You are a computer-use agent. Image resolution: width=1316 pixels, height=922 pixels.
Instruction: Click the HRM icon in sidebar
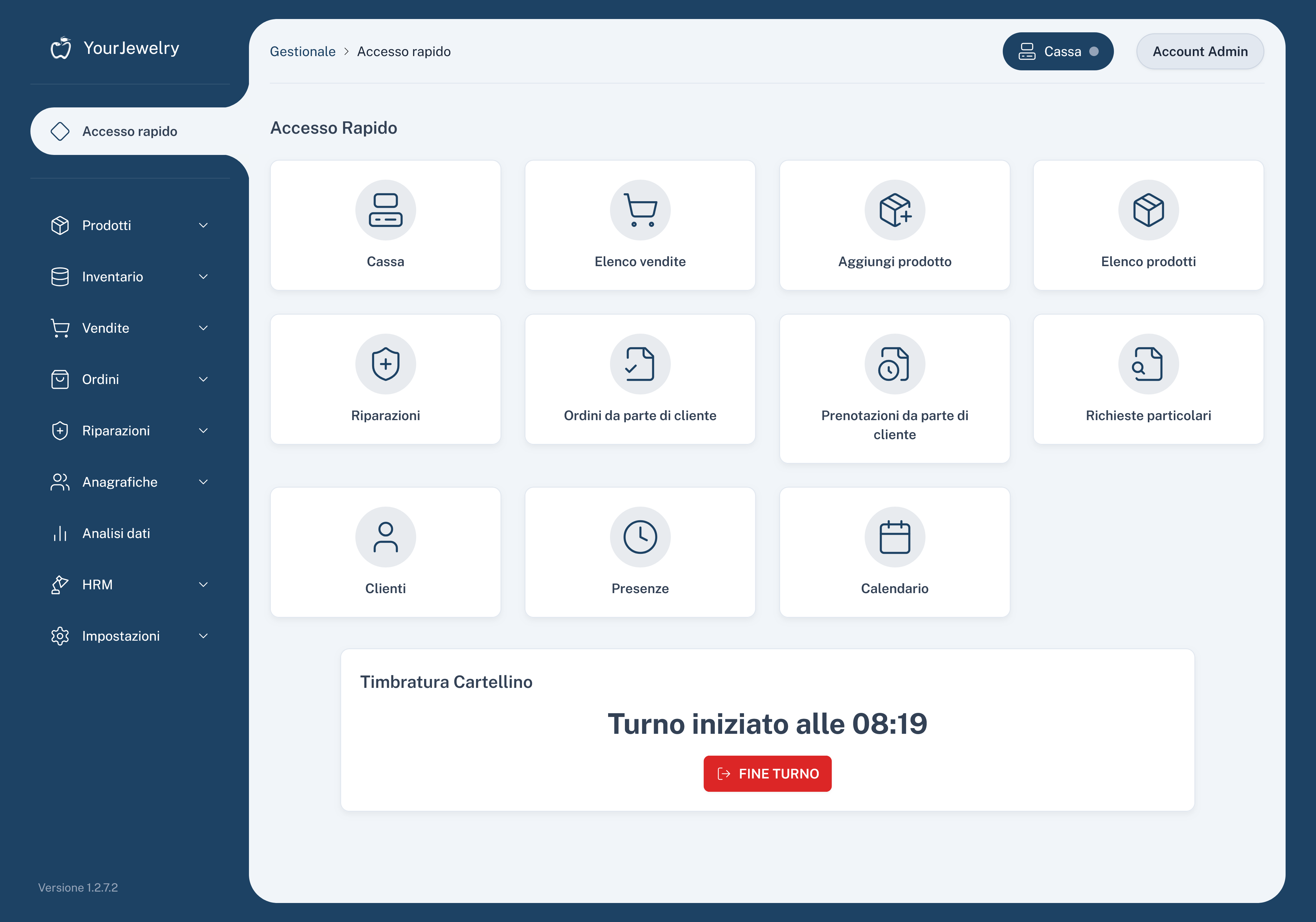60,585
